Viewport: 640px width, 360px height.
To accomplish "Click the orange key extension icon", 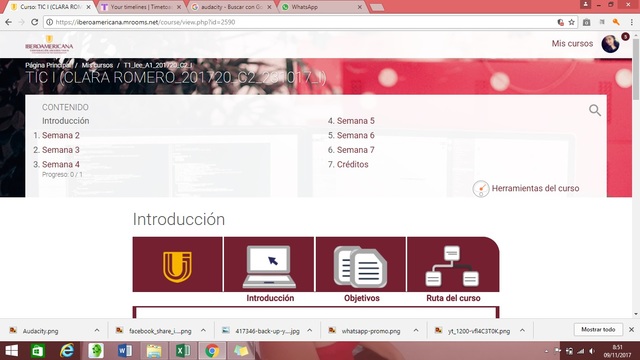I will tap(616, 22).
